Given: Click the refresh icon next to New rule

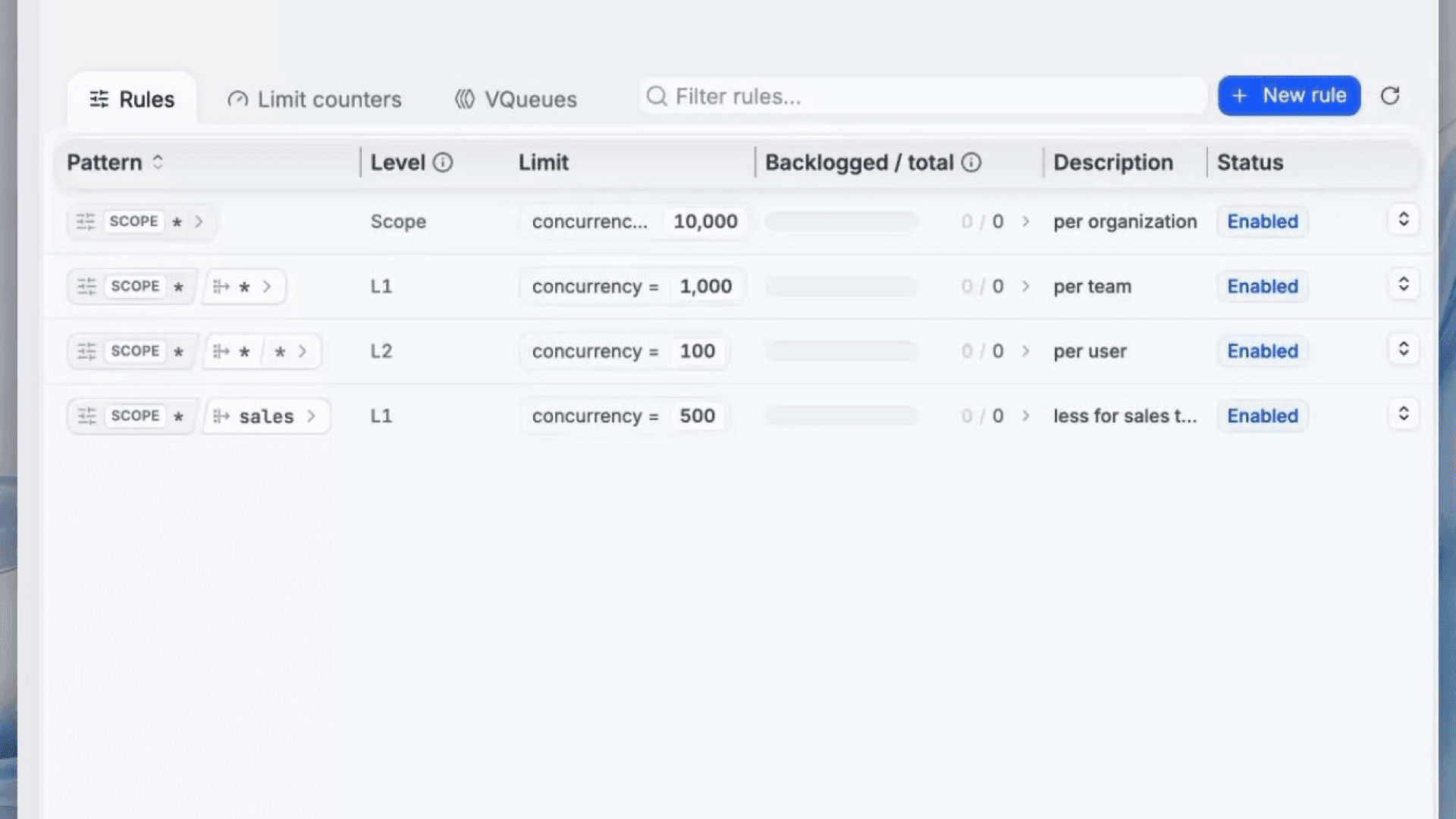Looking at the screenshot, I should tap(1389, 96).
